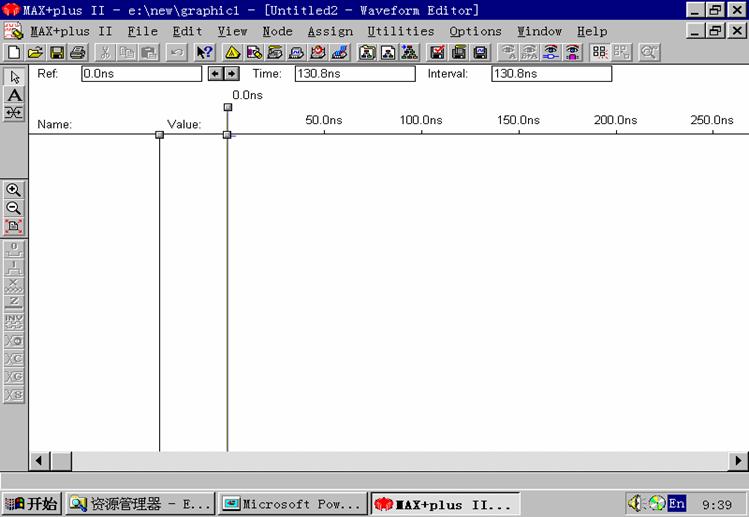Click the reference marker handle at 0.0ns

pyautogui.click(x=228, y=107)
